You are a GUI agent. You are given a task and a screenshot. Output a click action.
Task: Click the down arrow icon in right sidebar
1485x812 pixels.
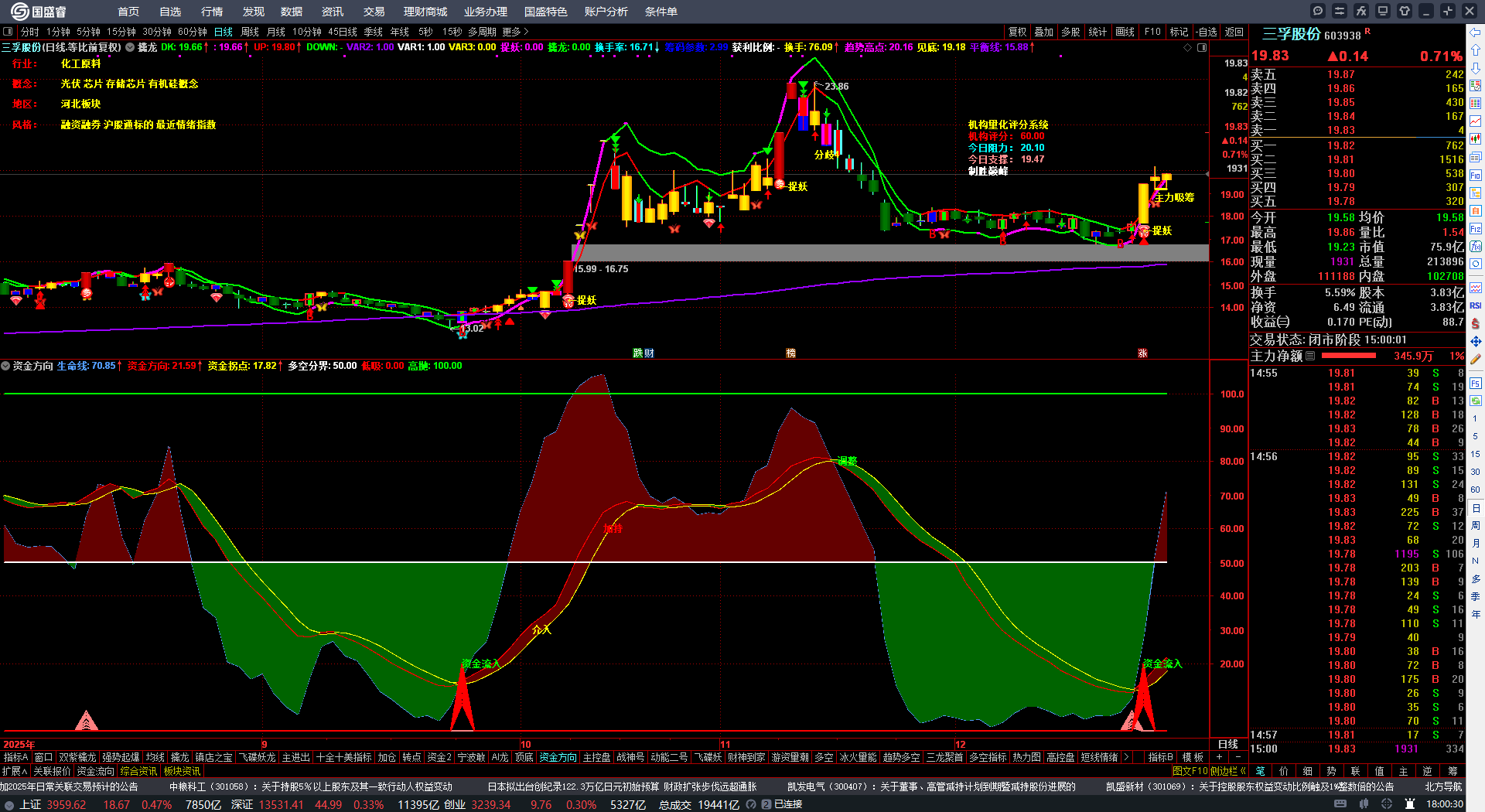coord(1476,68)
